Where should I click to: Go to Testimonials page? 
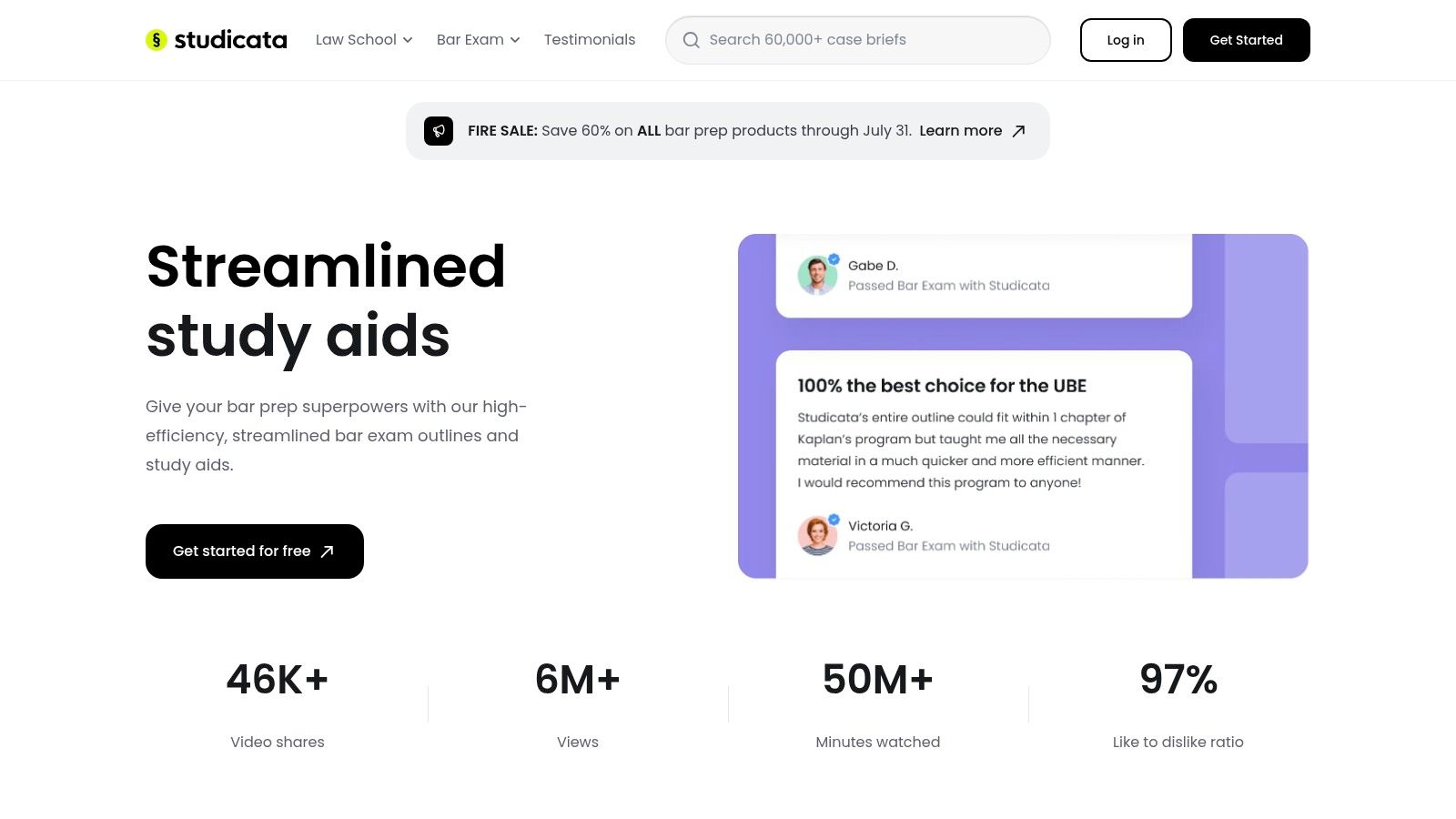[590, 40]
